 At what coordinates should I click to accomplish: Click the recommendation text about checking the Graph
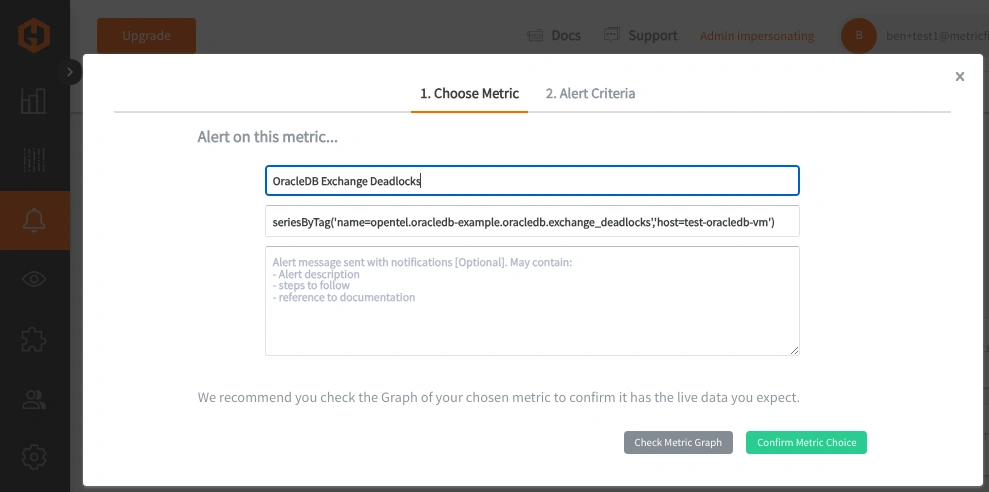pyautogui.click(x=498, y=397)
